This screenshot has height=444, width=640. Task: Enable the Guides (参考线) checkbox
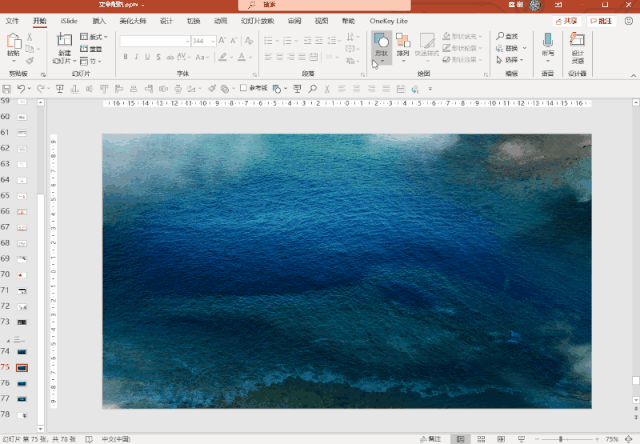(243, 88)
